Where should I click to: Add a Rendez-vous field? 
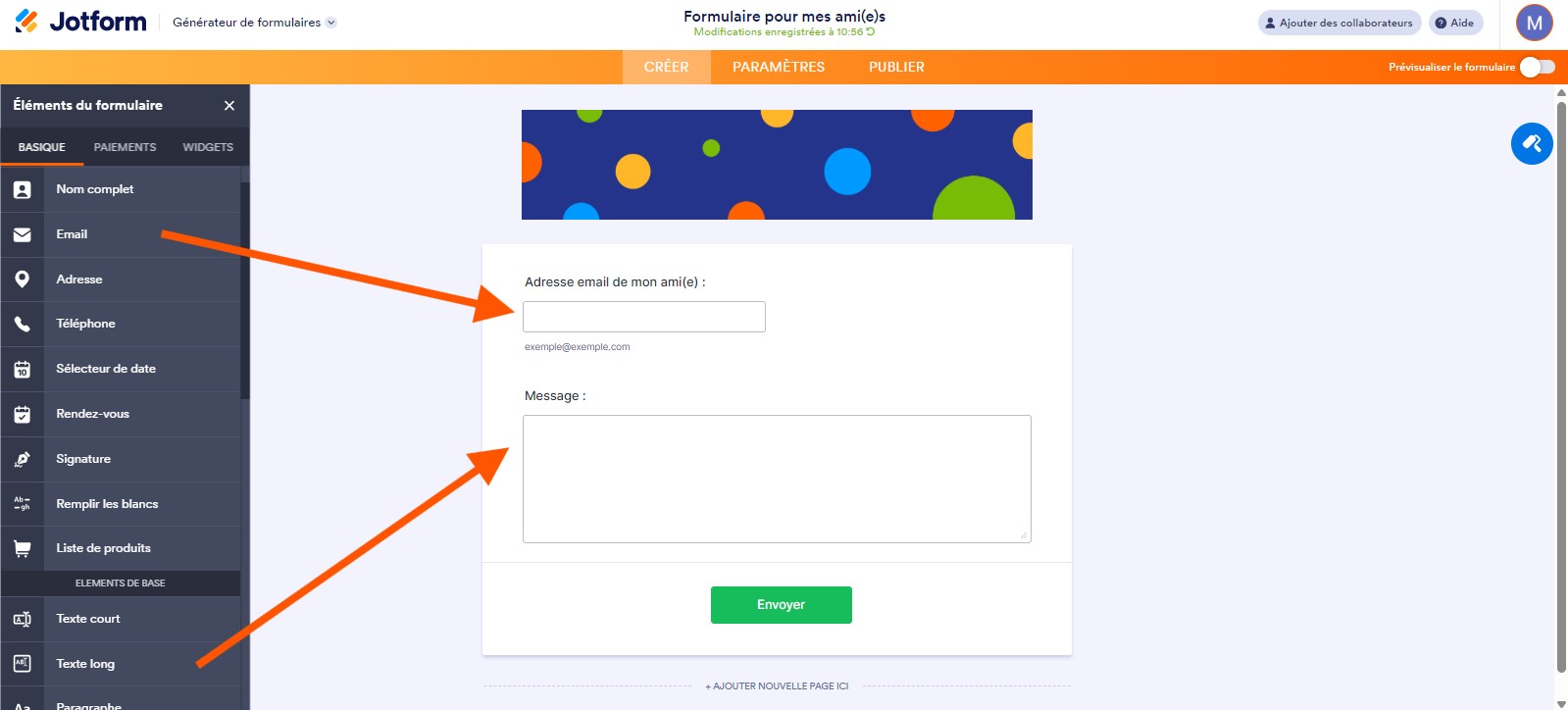coord(91,413)
